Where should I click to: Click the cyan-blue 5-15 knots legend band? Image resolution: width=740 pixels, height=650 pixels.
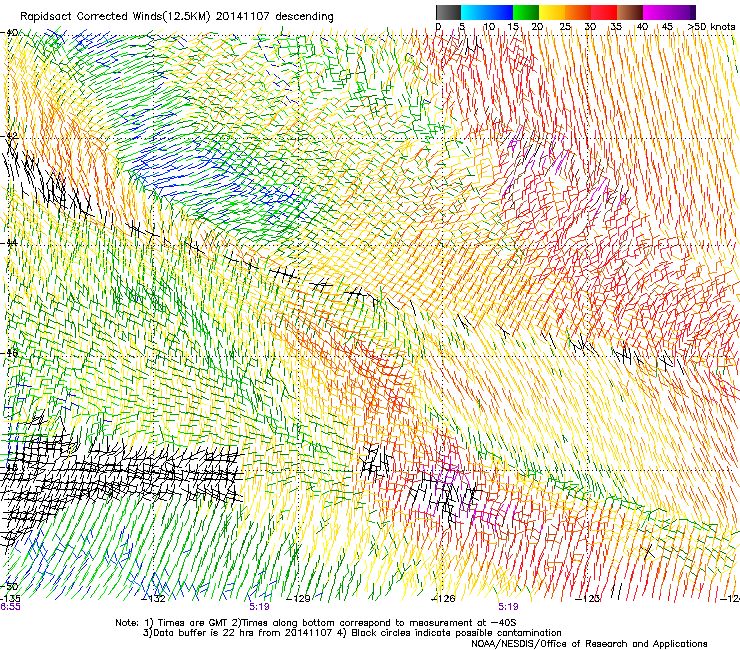pyautogui.click(x=487, y=12)
